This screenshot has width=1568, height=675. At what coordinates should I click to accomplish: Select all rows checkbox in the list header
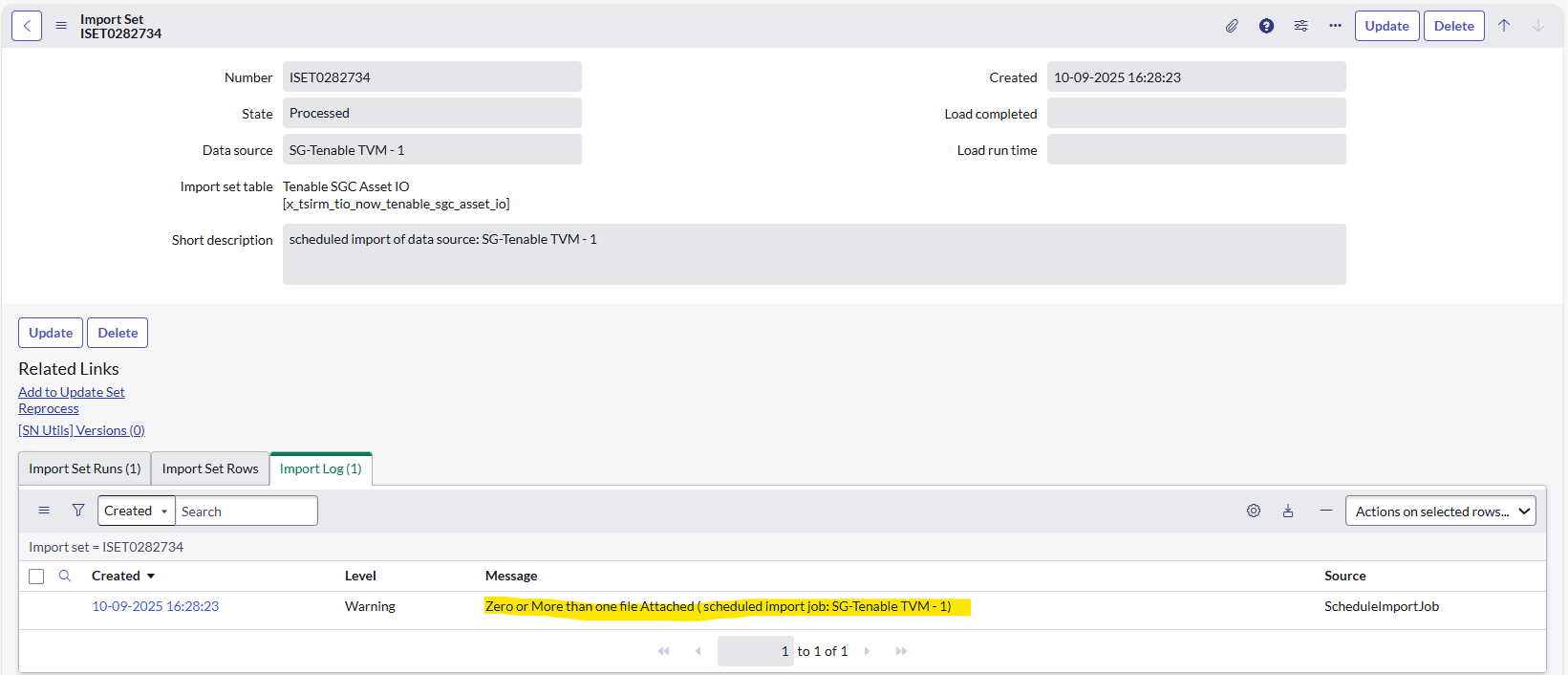[x=36, y=577]
